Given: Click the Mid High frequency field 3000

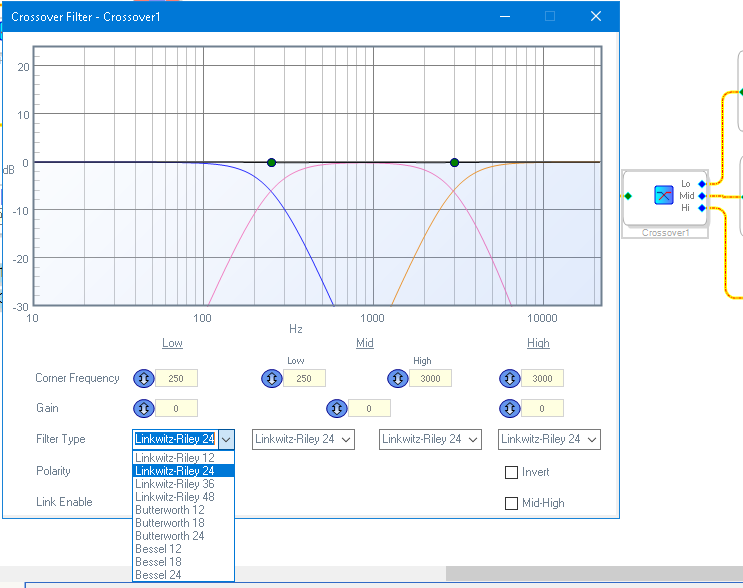Looking at the screenshot, I should [x=430, y=379].
